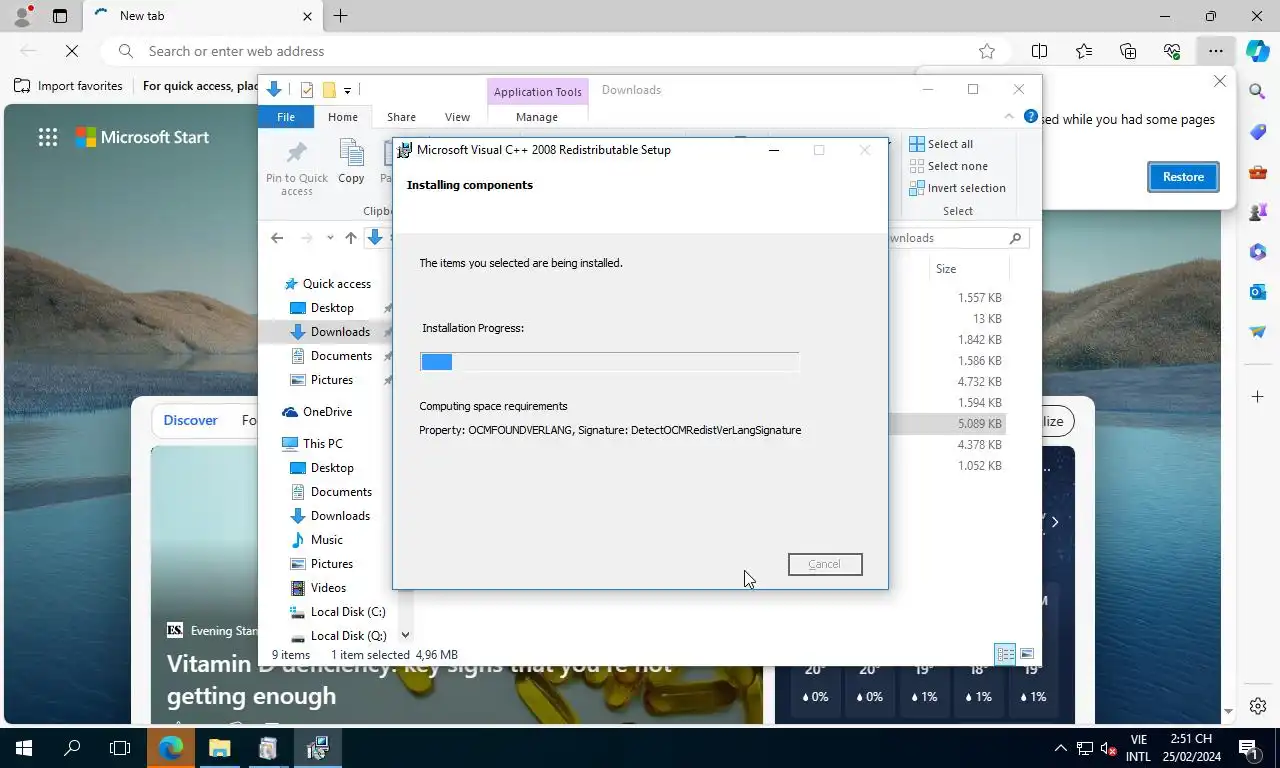
Task: Click Import favorites link
Action: click(x=68, y=86)
